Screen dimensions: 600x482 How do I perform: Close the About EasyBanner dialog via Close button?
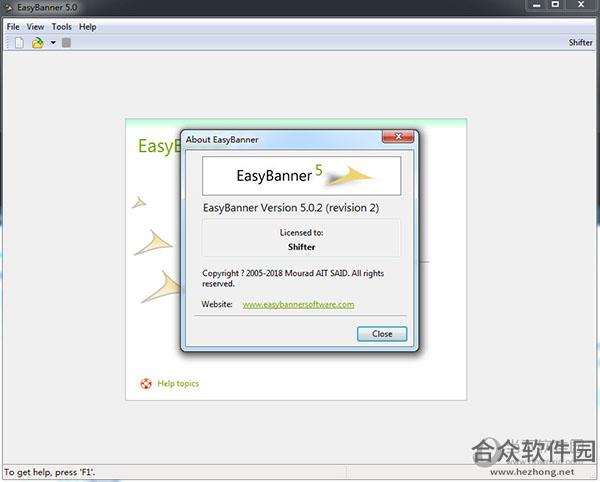(382, 334)
